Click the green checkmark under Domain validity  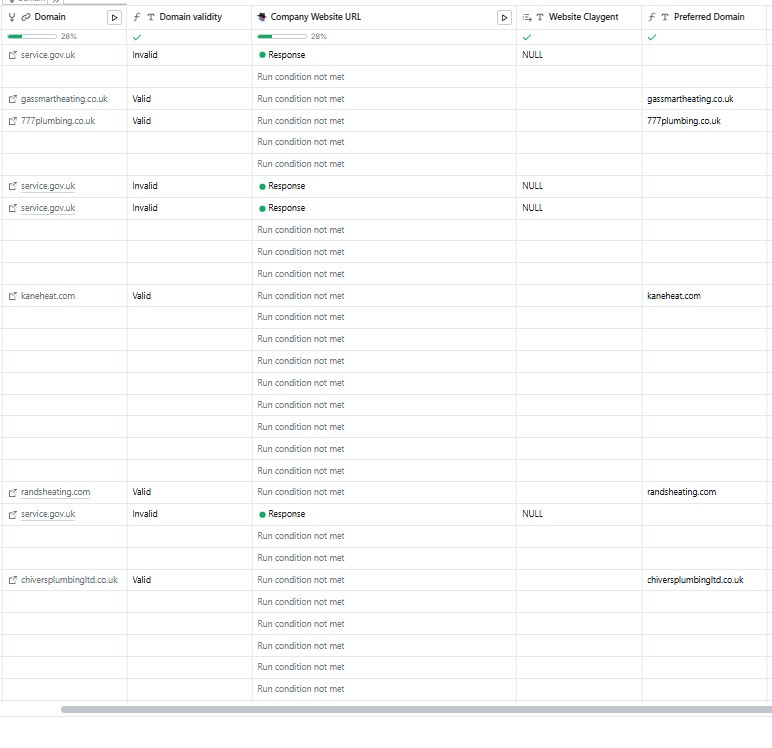tap(137, 37)
